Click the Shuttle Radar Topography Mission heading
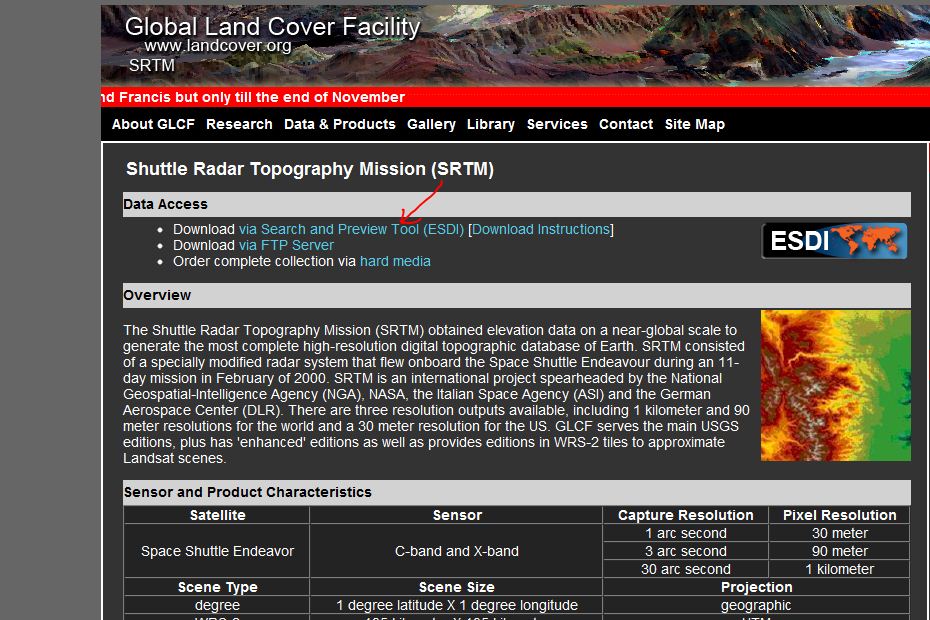 click(309, 169)
